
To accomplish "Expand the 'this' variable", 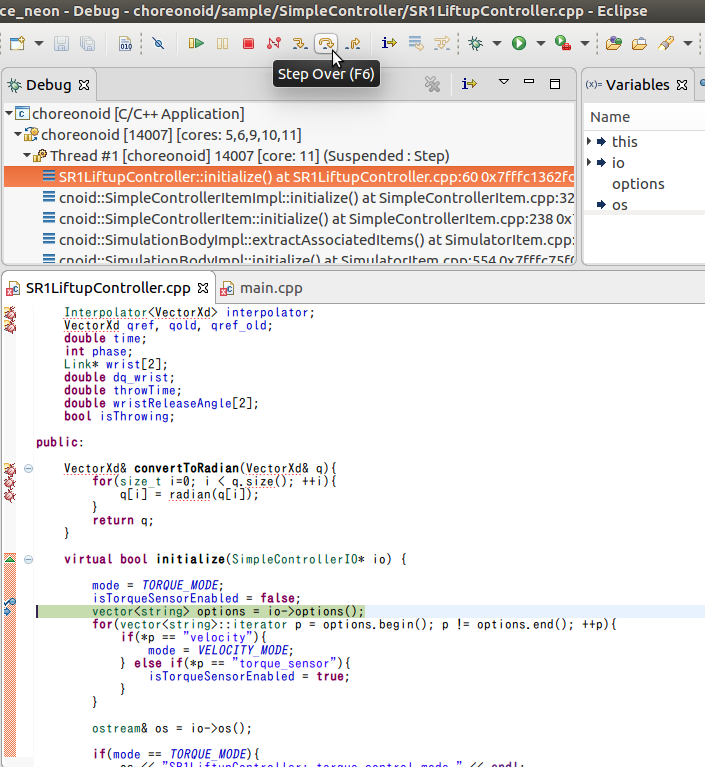I will (590, 142).
